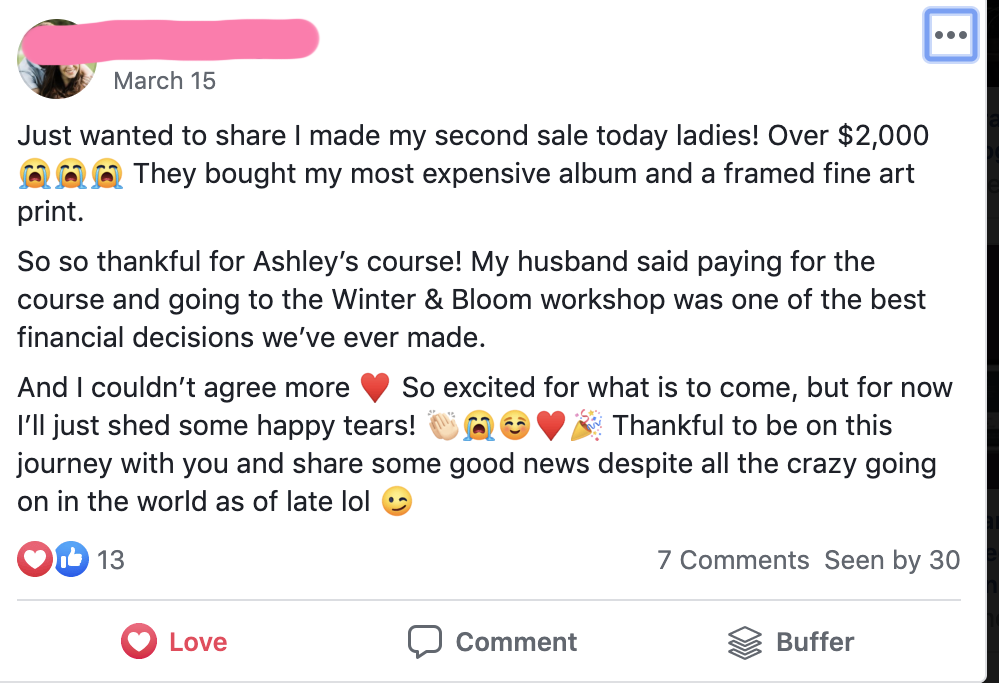Click the red heart after "agree more"
Image resolution: width=999 pixels, height=683 pixels.
coord(374,387)
